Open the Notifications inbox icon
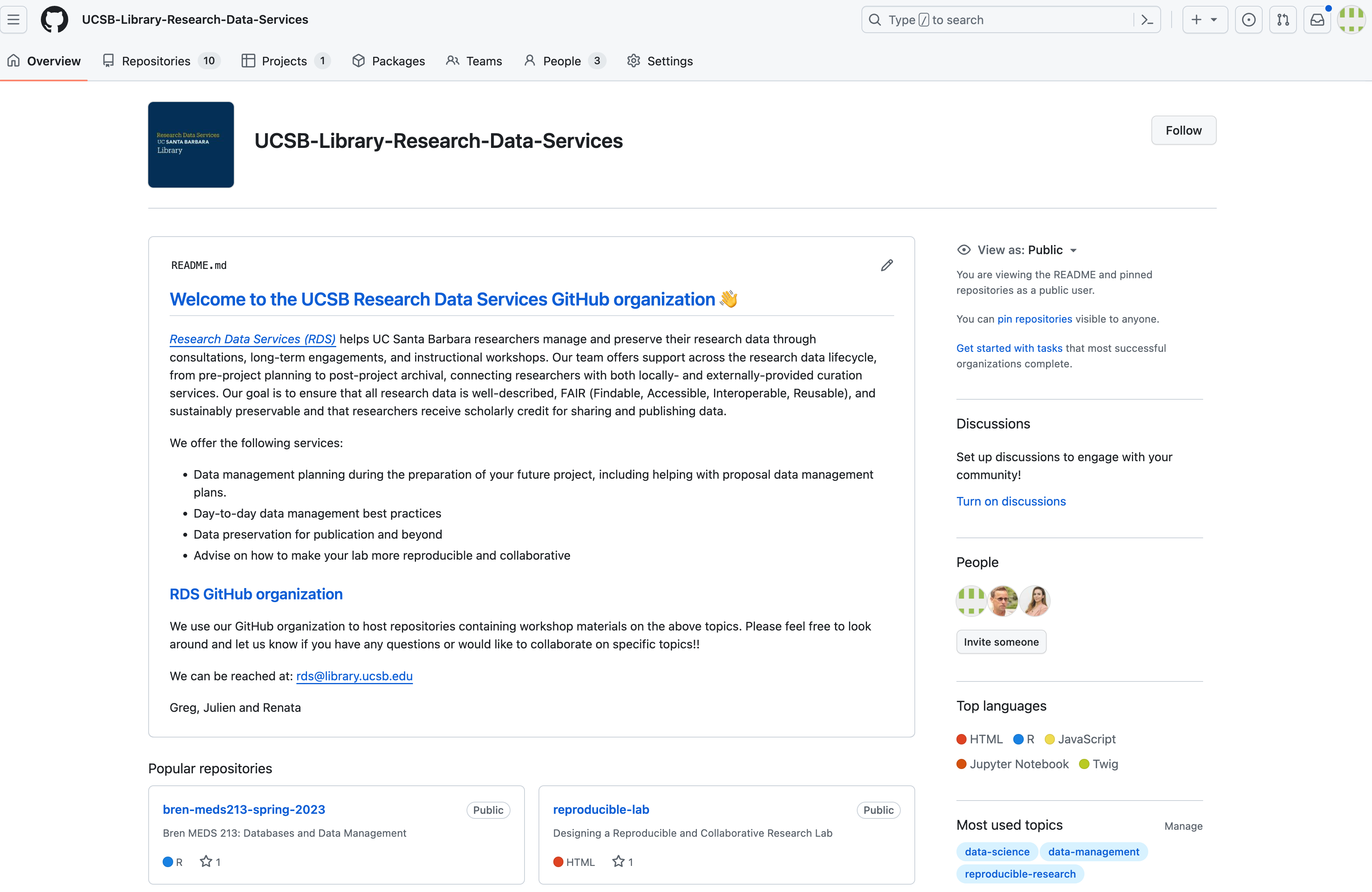Screen dimensions: 1372x892 [1317, 19]
